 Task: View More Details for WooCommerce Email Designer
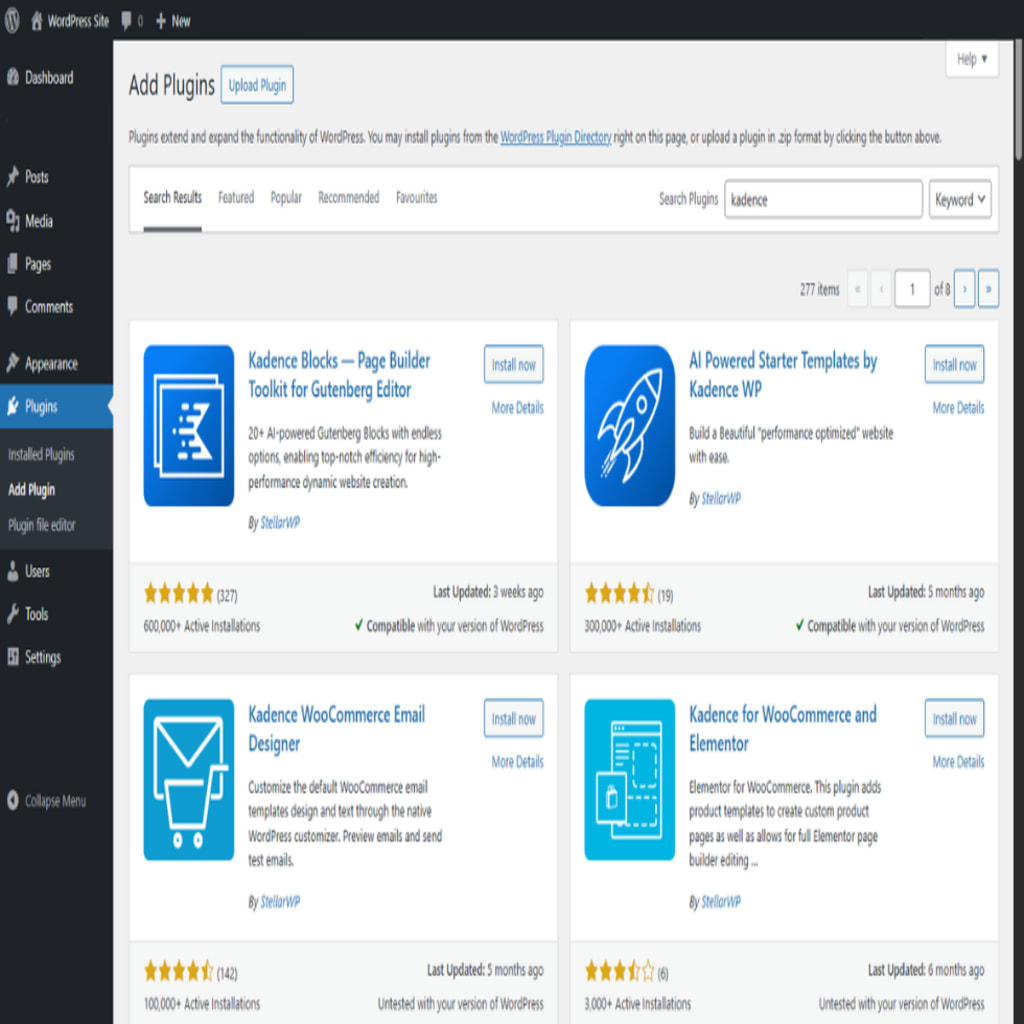point(517,762)
